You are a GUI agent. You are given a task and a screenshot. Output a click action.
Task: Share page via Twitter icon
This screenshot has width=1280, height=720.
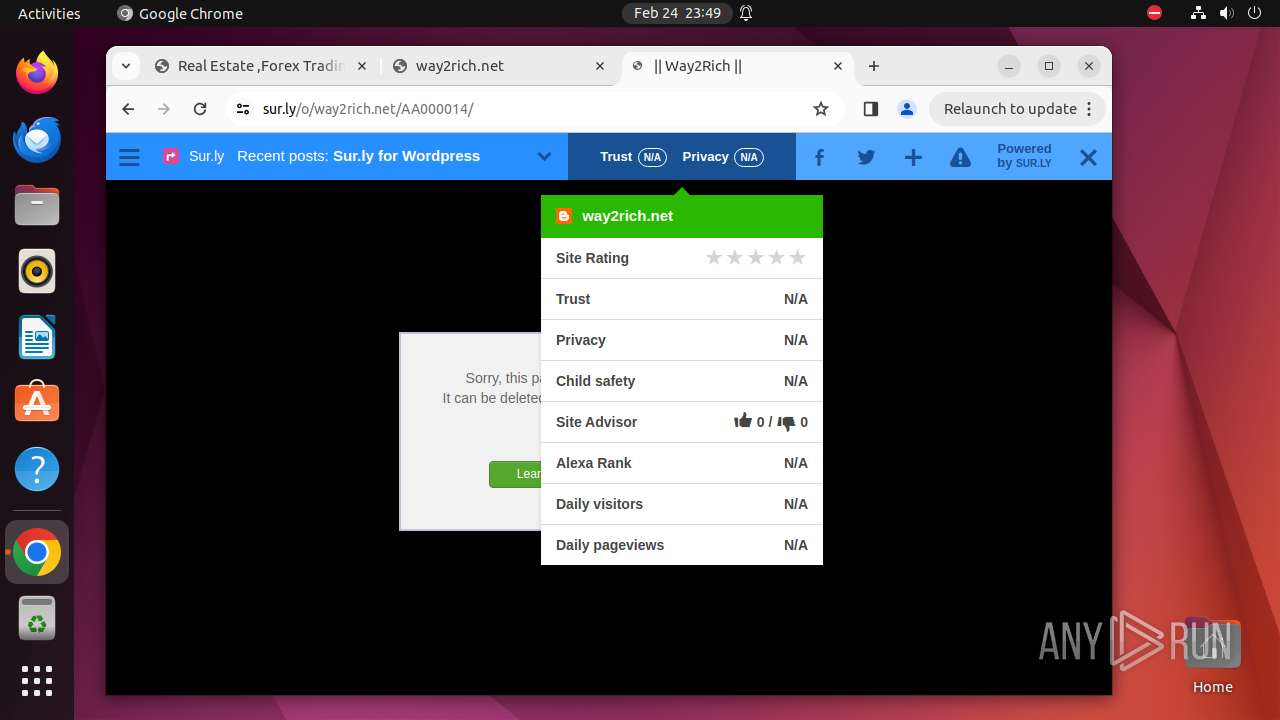pyautogui.click(x=866, y=157)
